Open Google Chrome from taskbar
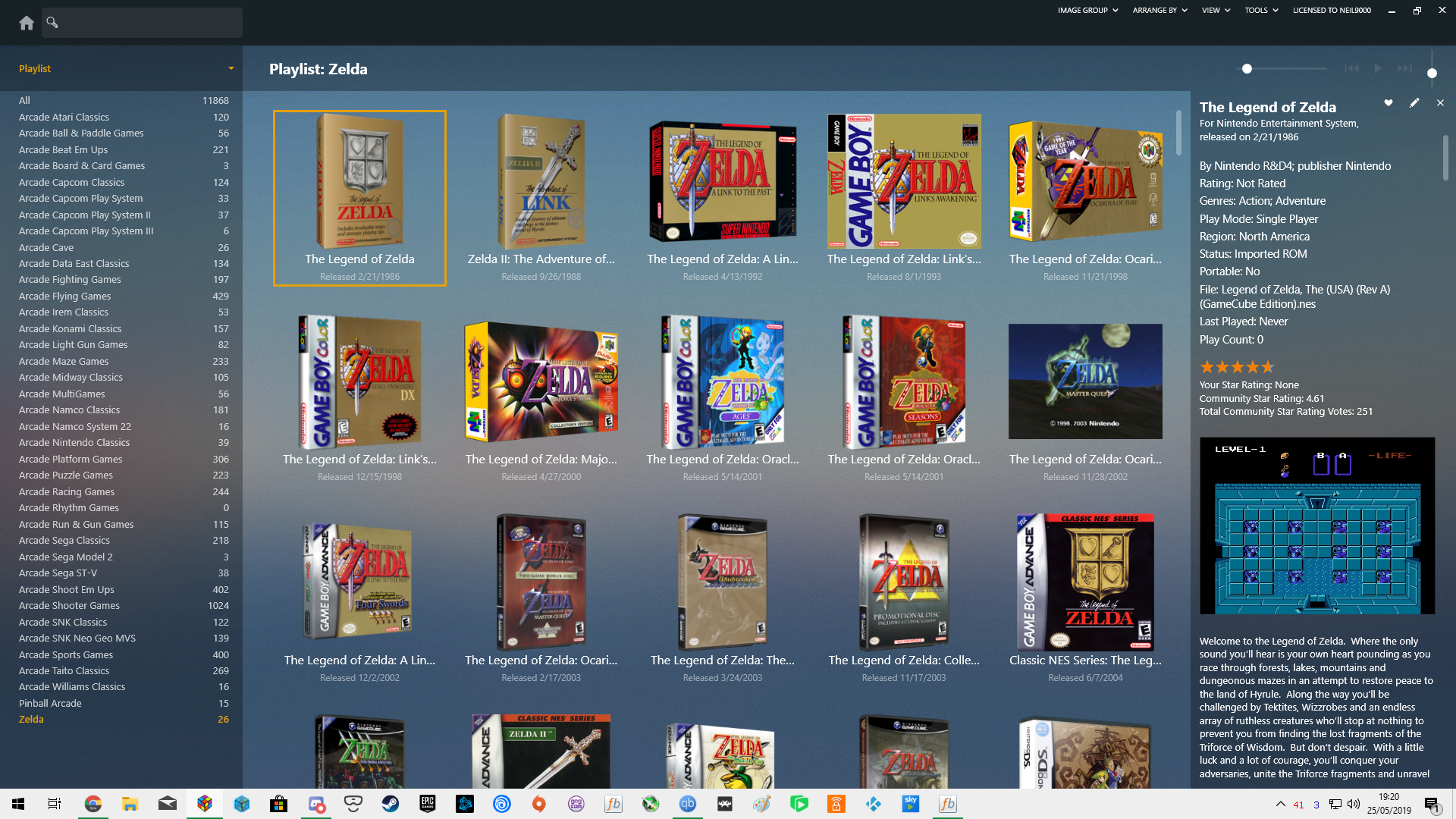 click(93, 804)
